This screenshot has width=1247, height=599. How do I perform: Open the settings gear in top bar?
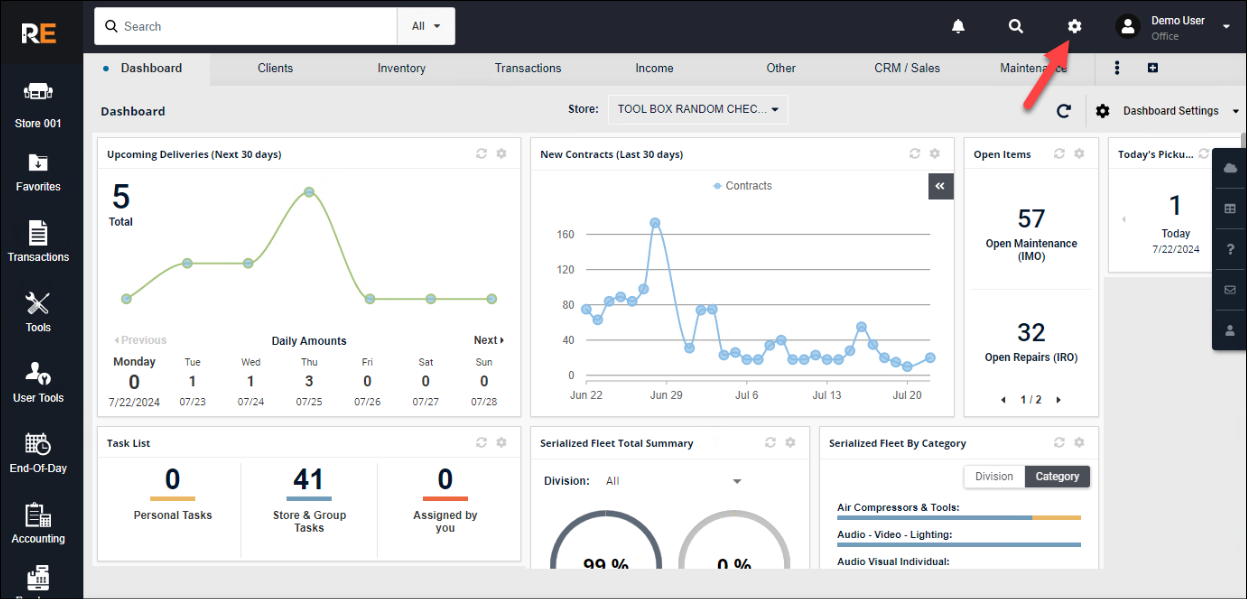click(1074, 27)
